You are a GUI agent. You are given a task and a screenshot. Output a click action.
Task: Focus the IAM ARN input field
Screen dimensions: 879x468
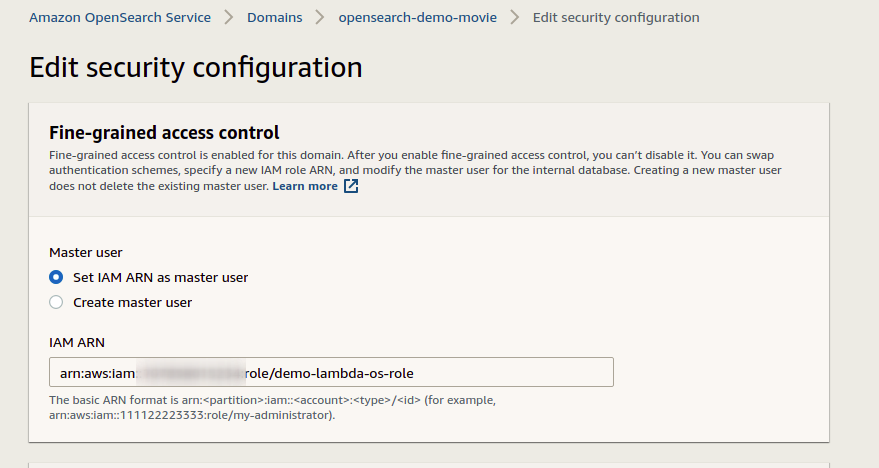(x=330, y=372)
